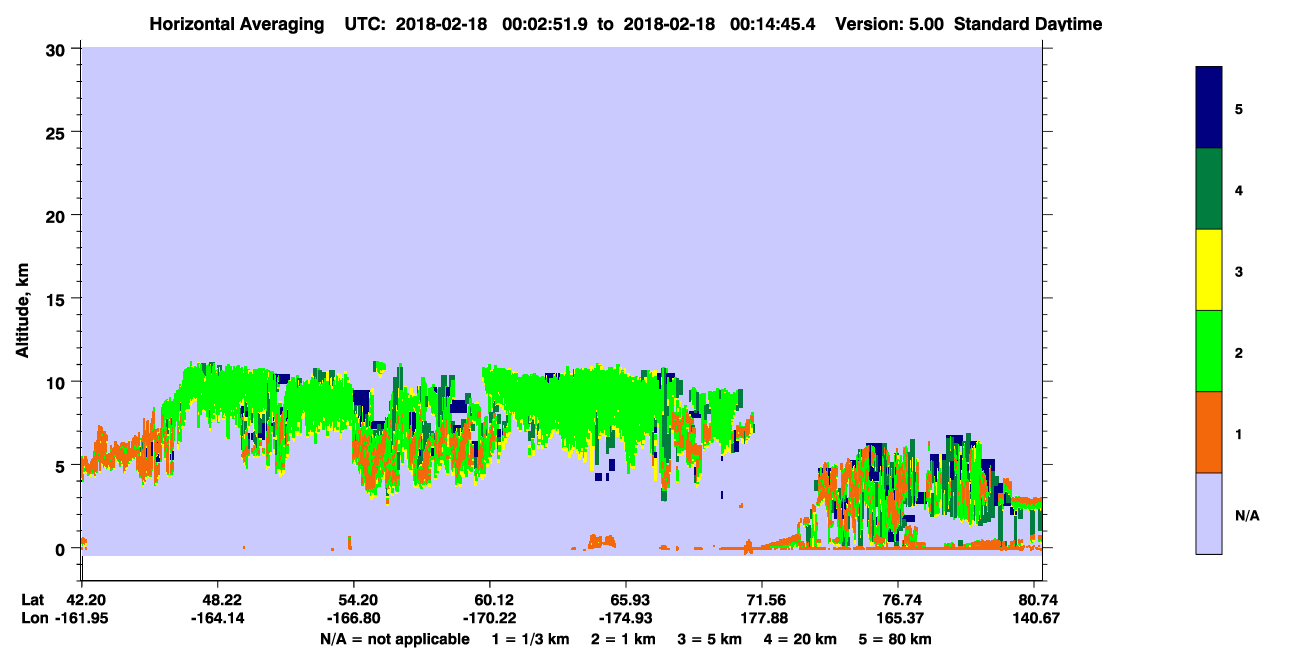
Task: Click the y-axis tick label 10
Action: [58, 382]
